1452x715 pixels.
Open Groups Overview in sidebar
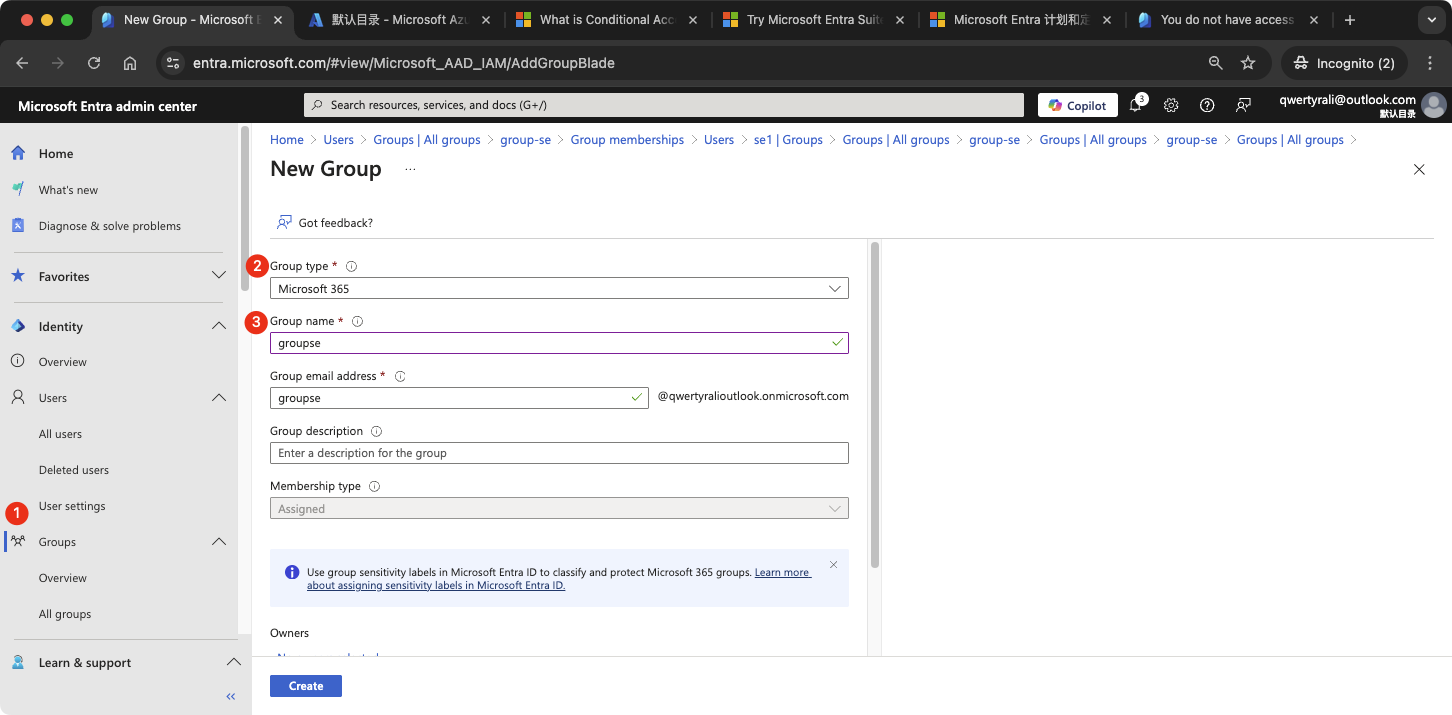coord(63,578)
